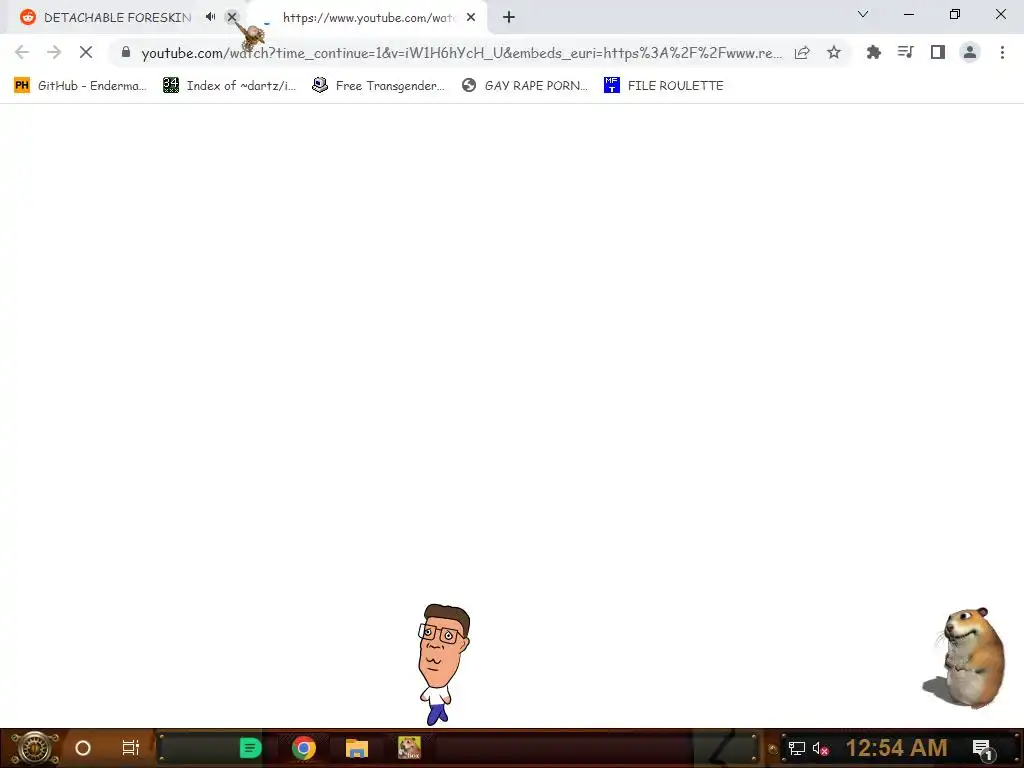Open the tab search chevron
This screenshot has width=1024, height=768.
tap(863, 14)
